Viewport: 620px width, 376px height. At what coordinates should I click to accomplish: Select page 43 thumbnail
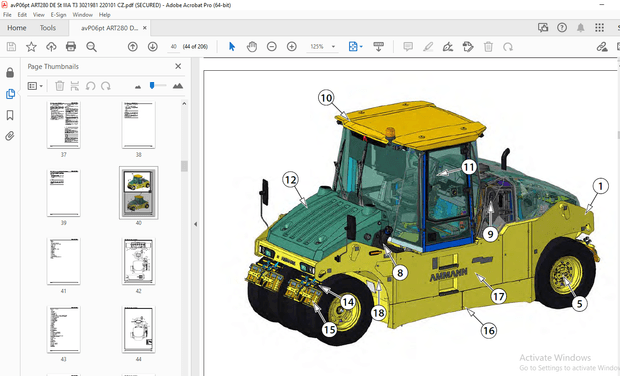64,329
